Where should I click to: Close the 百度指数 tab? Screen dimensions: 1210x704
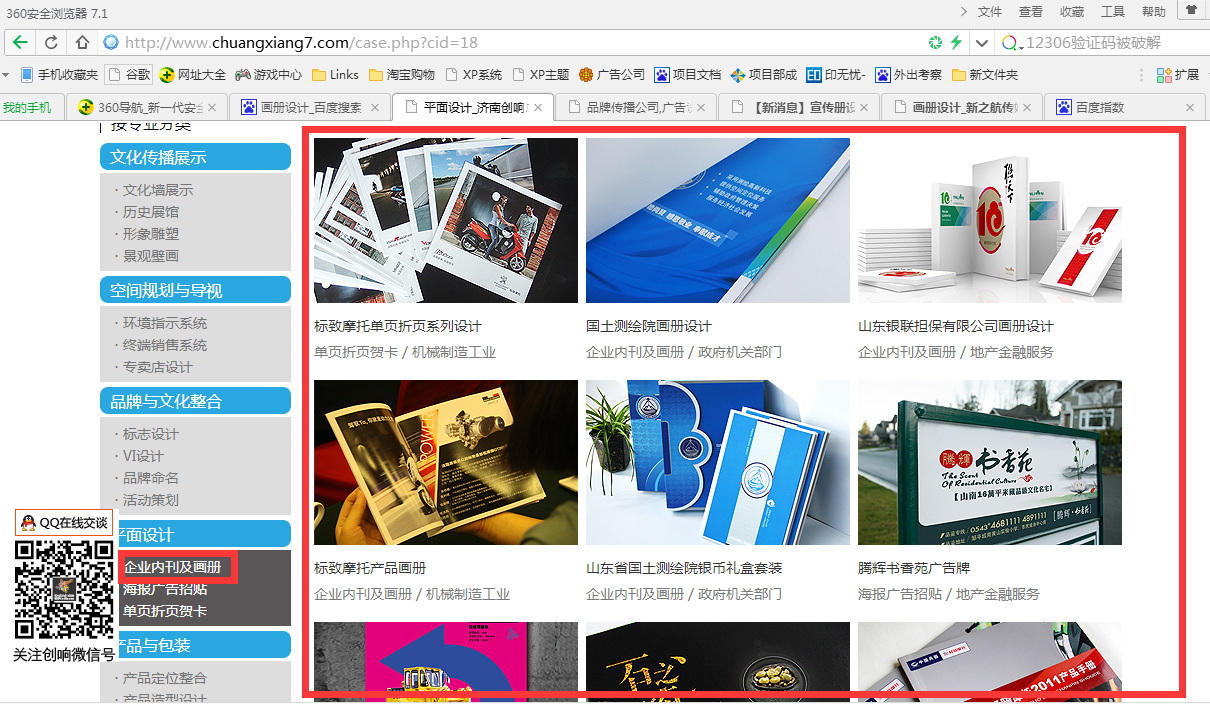[x=1190, y=107]
